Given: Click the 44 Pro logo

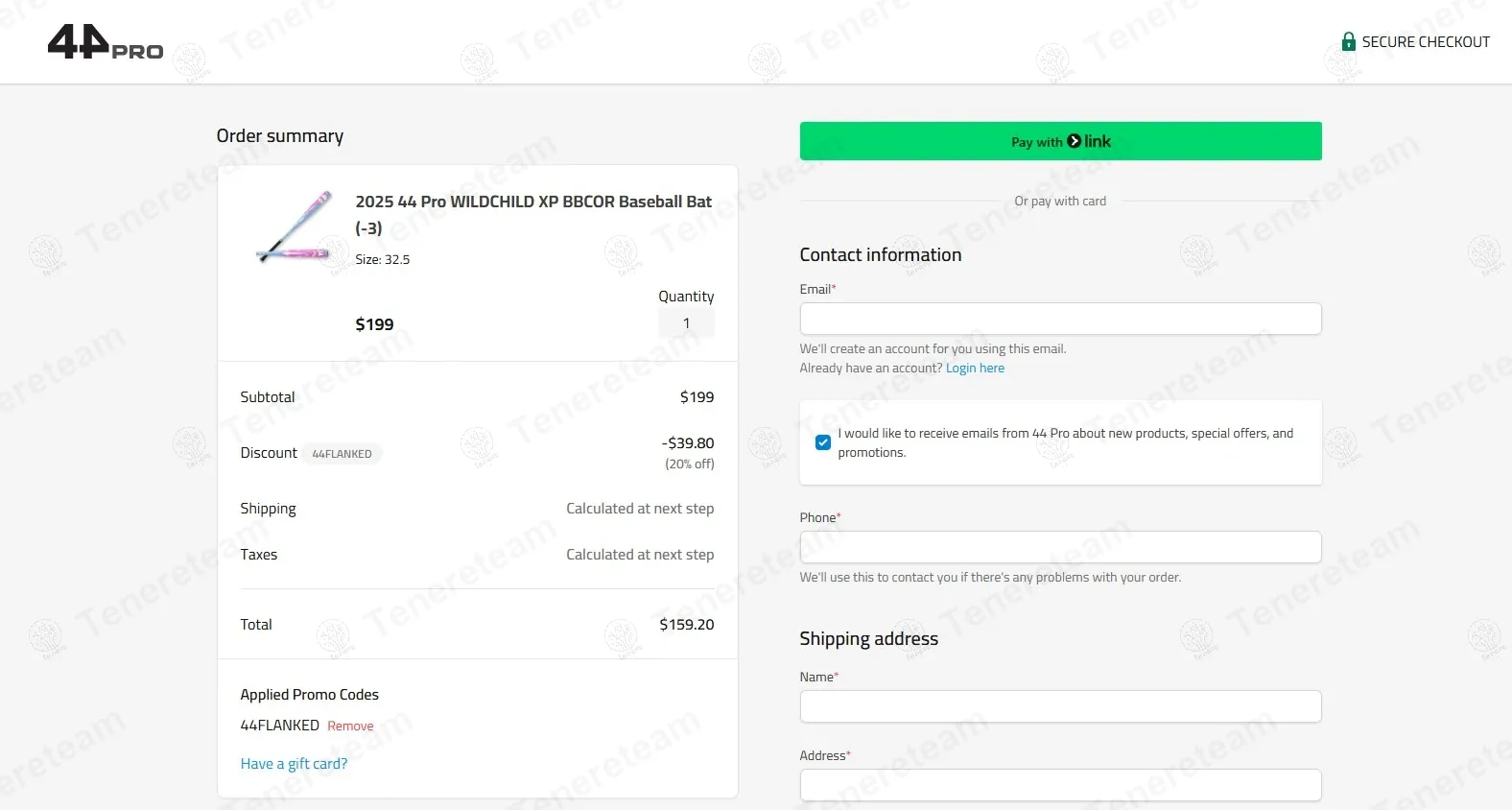Looking at the screenshot, I should coord(105,42).
